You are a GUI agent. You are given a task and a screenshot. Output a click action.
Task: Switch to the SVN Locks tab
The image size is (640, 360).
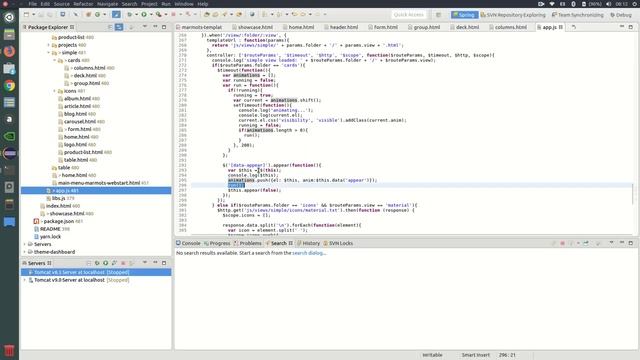338,243
